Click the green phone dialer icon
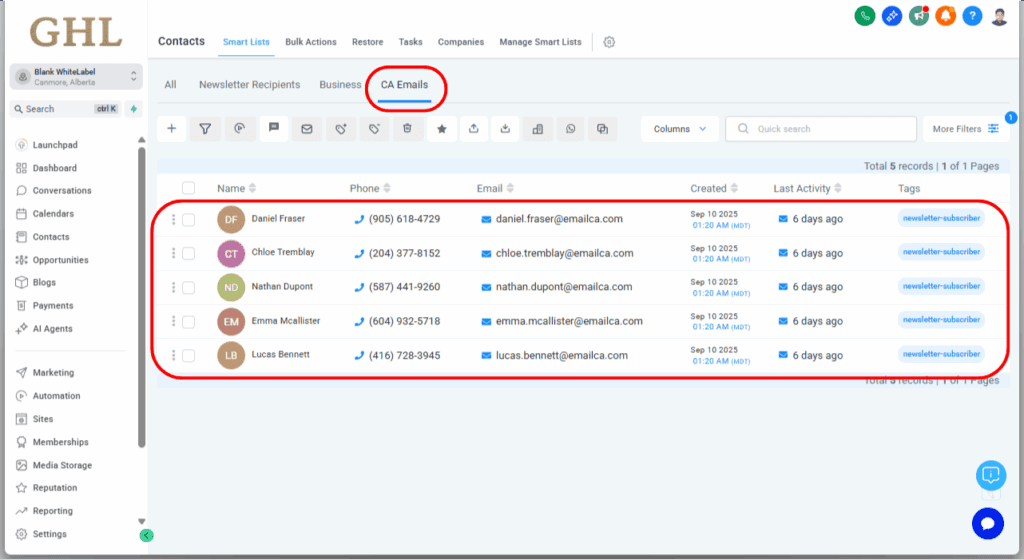Screen dimensions: 1024x560 (865, 16)
